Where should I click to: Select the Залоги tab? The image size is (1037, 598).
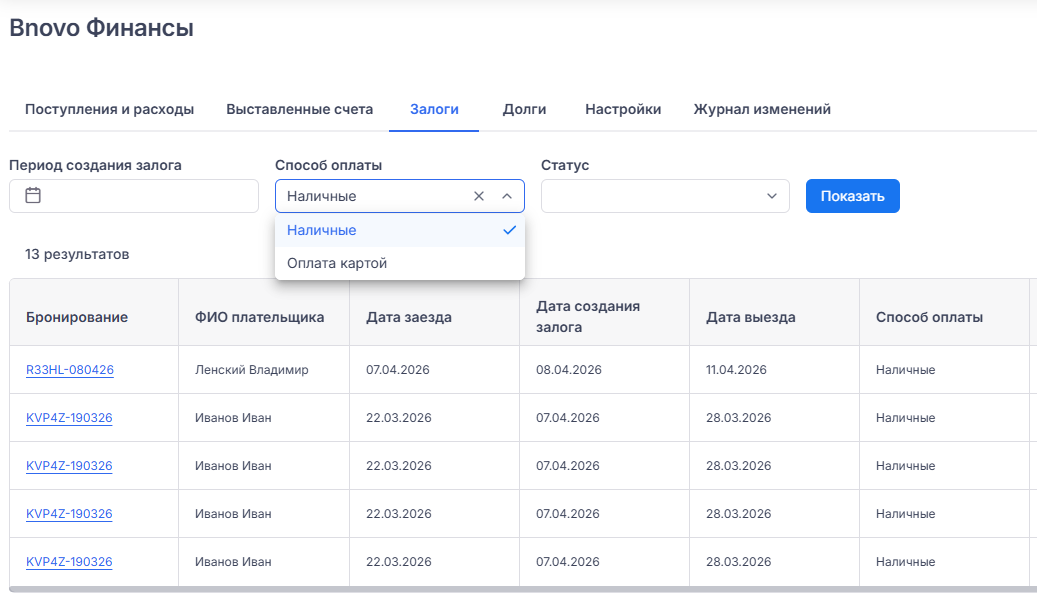[434, 109]
